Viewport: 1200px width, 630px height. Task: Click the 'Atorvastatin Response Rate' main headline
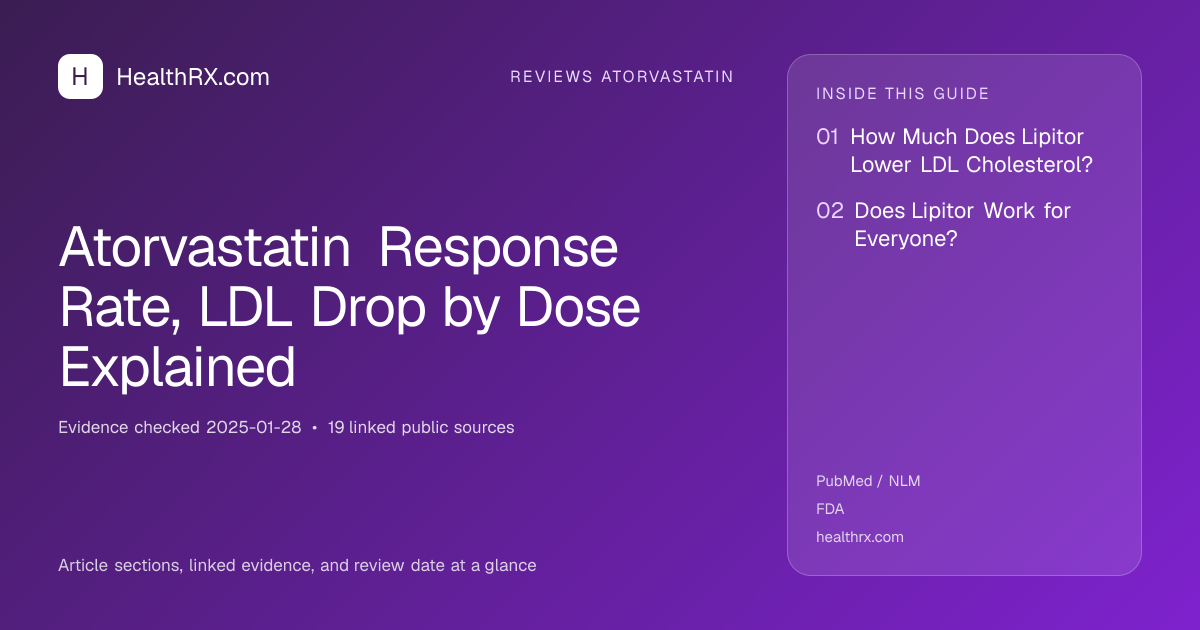pyautogui.click(x=350, y=308)
